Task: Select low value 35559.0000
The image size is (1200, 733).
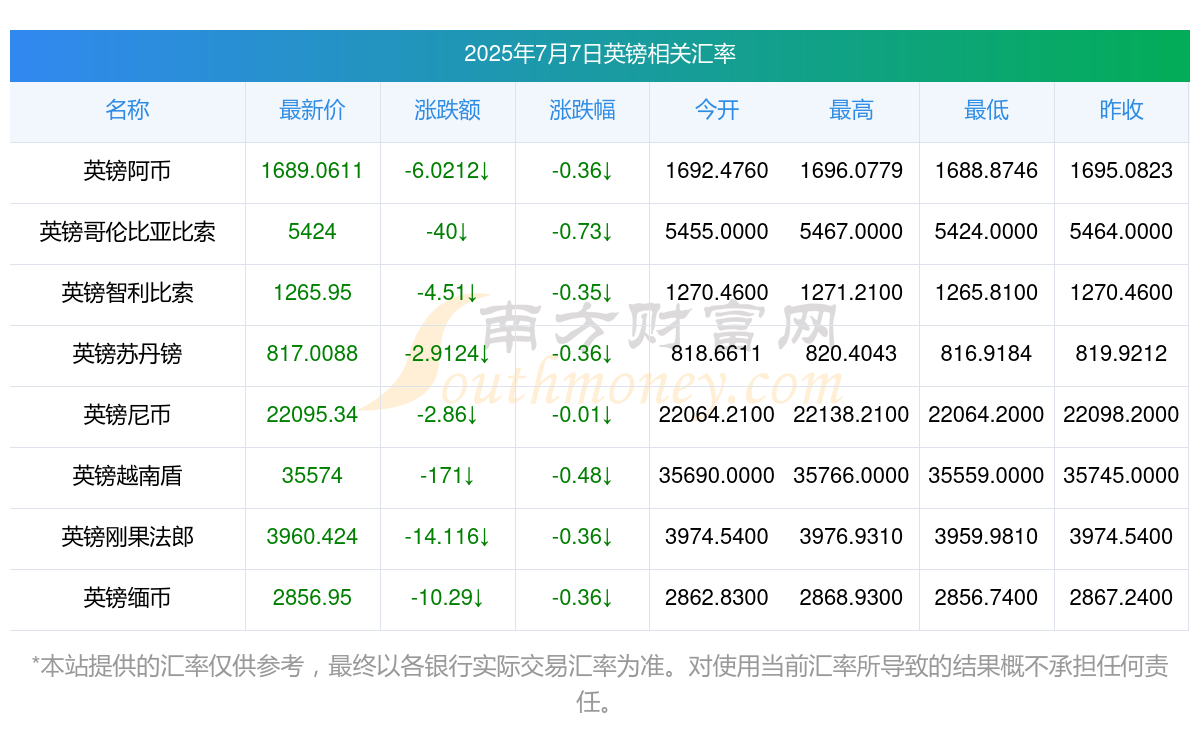Action: tap(986, 476)
